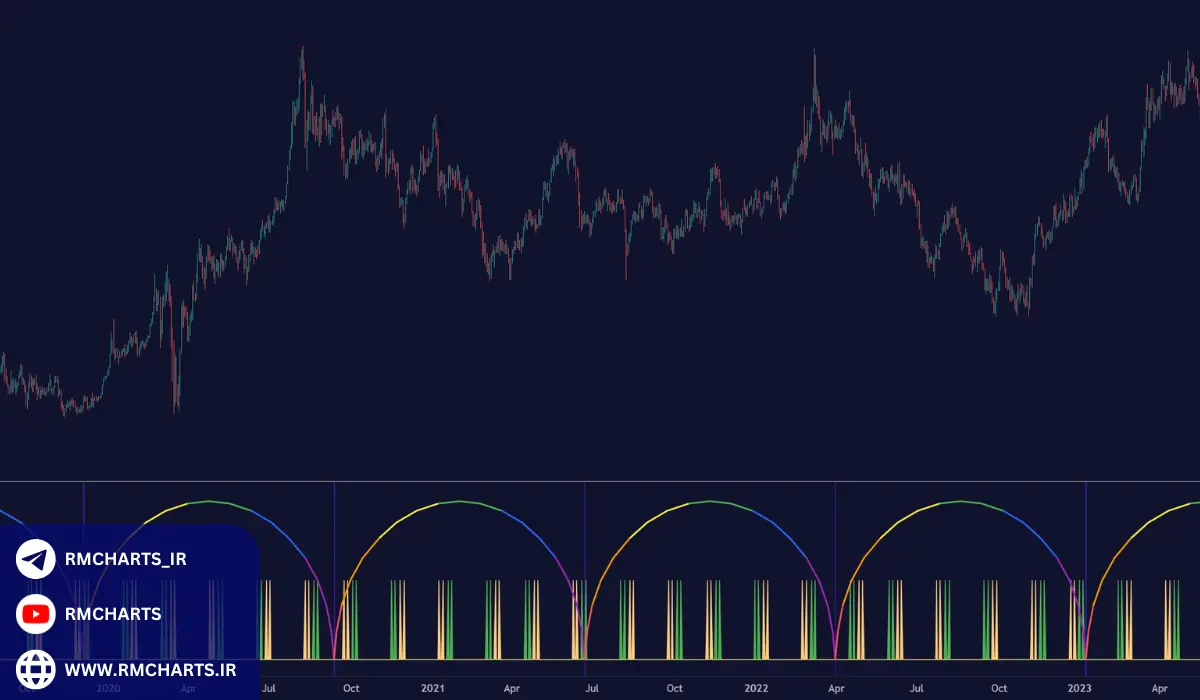Image resolution: width=1200 pixels, height=700 pixels.
Task: Click the Oct label just before 2021
Action: pos(351,688)
